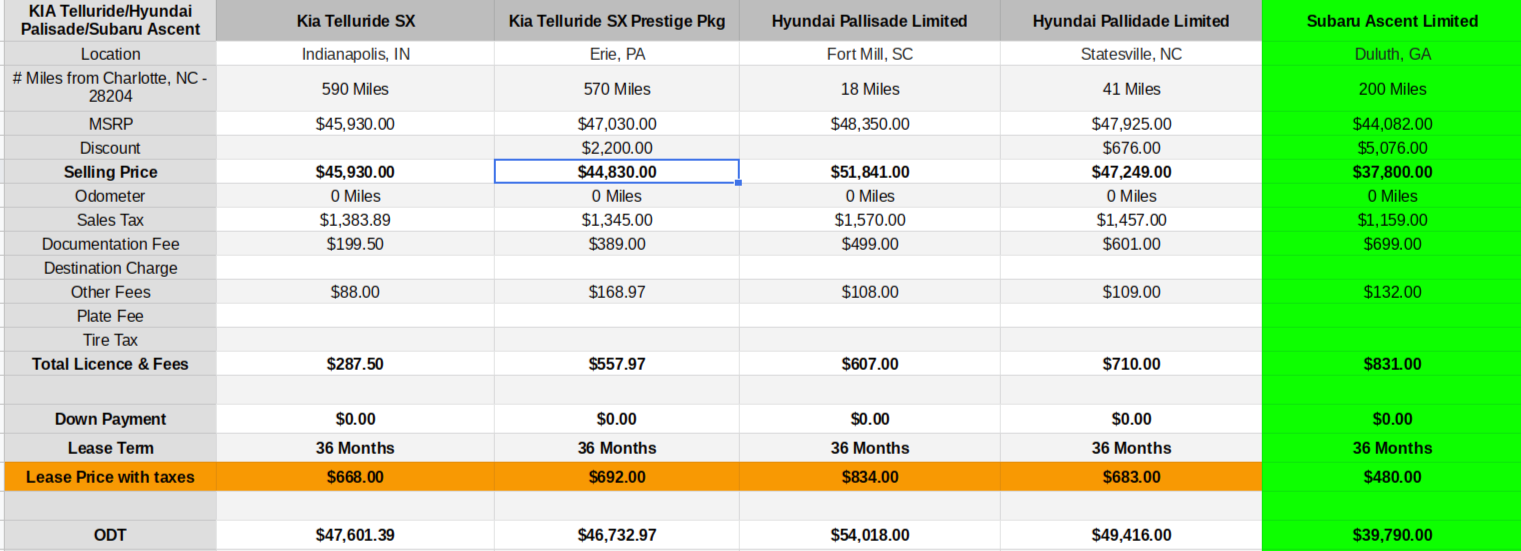The width and height of the screenshot is (1521, 551).
Task: Select the $480.00 Subaru lease price cell
Action: pyautogui.click(x=1392, y=477)
